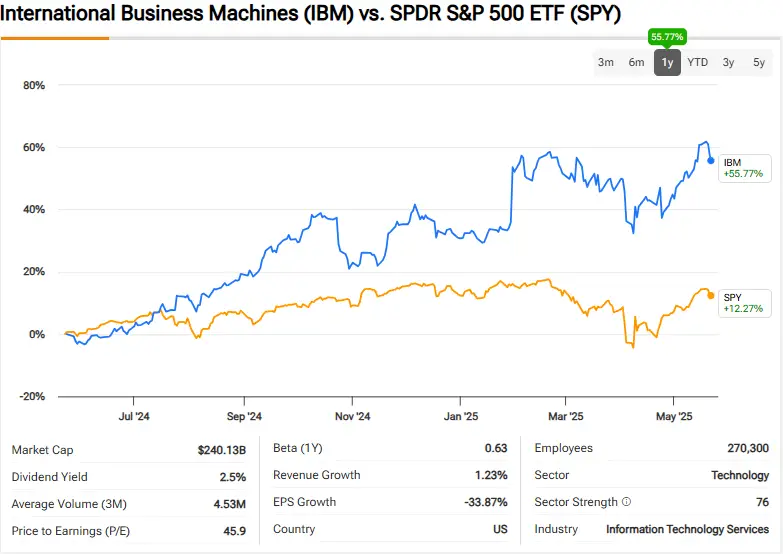Screen dimensions: 783x554
Task: Click the EPS Growth -33.87% value
Action: 486,502
